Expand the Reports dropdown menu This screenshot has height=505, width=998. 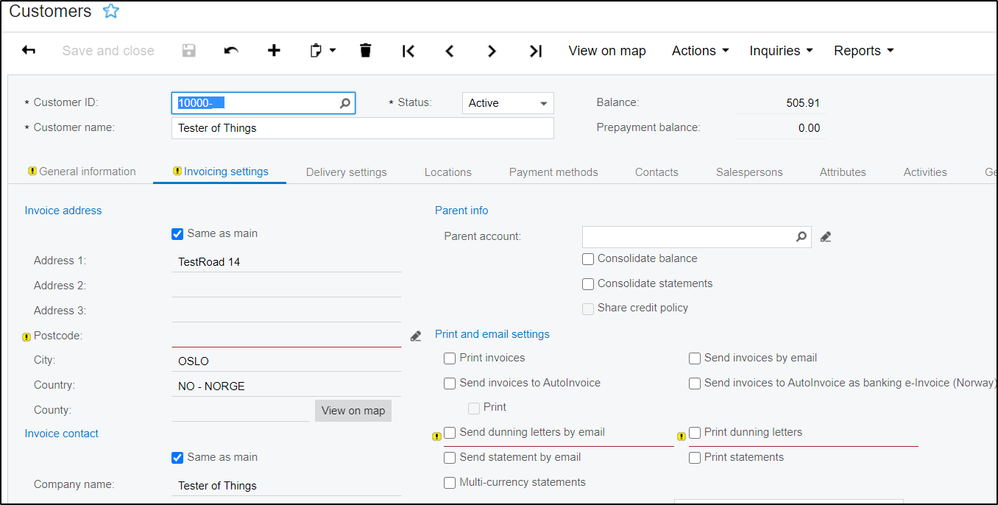tap(863, 51)
